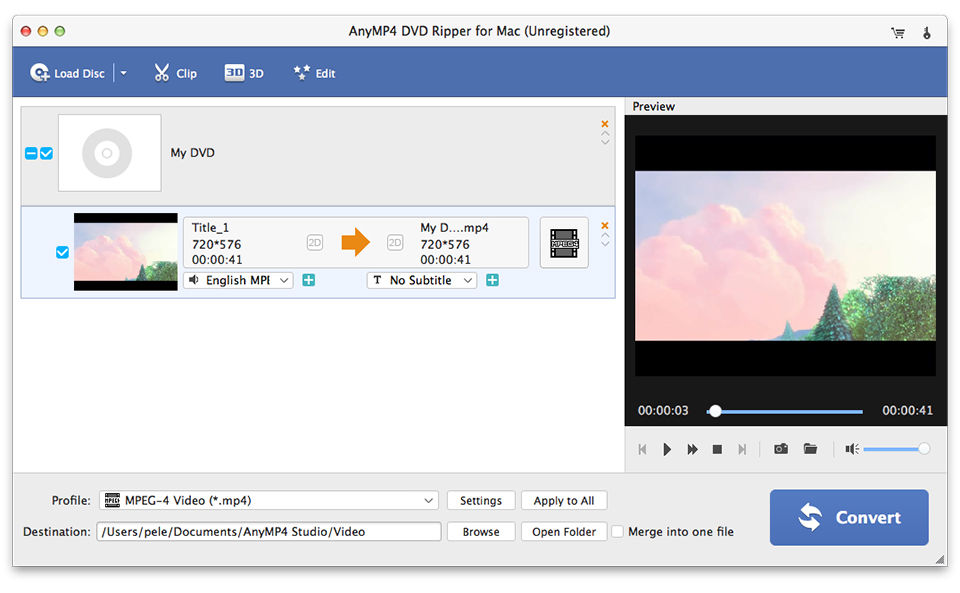The image size is (960, 593).
Task: Click the Load Disc icon
Action: pos(40,73)
